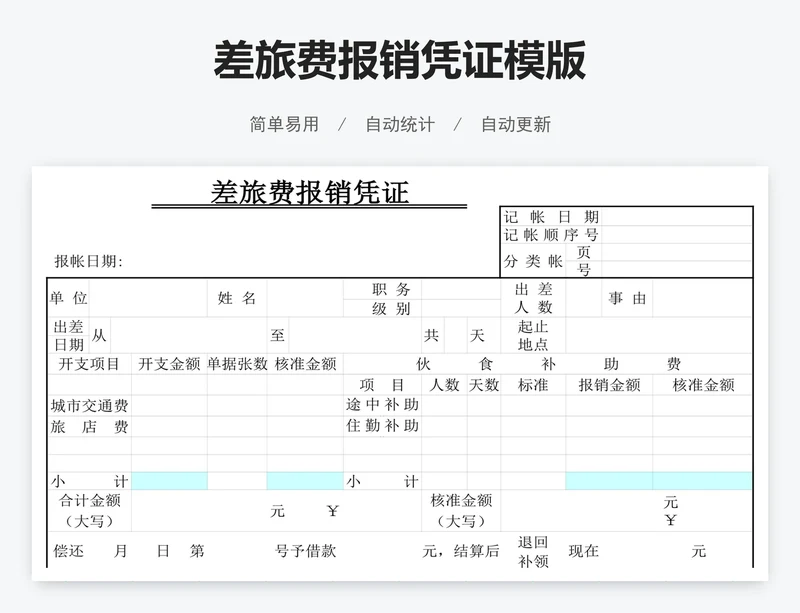
Task: Click the empty field next to 记帐顺序号
Action: click(677, 235)
